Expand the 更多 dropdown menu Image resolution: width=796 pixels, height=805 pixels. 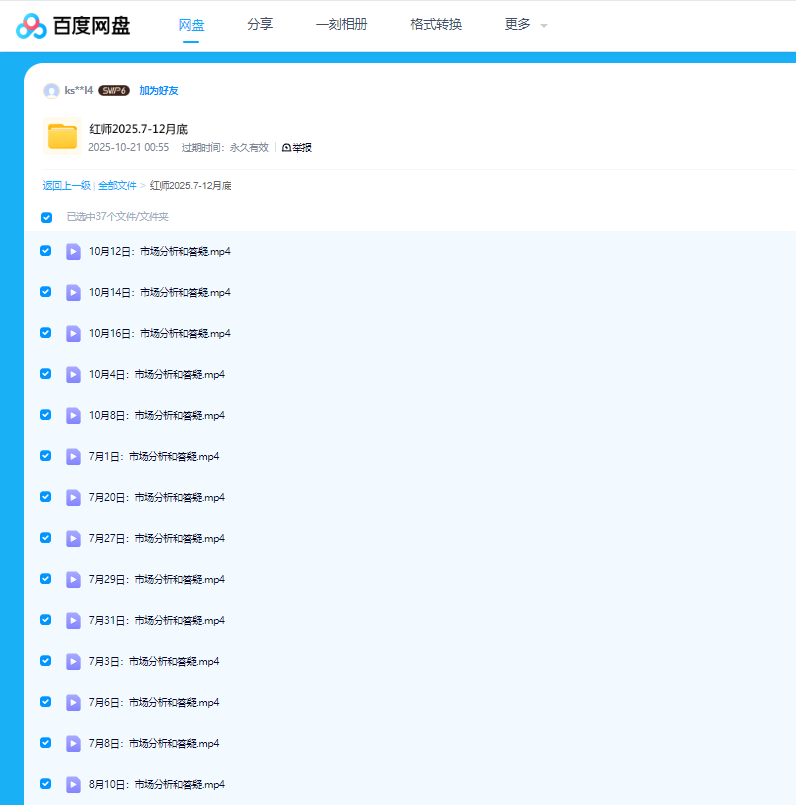point(525,25)
